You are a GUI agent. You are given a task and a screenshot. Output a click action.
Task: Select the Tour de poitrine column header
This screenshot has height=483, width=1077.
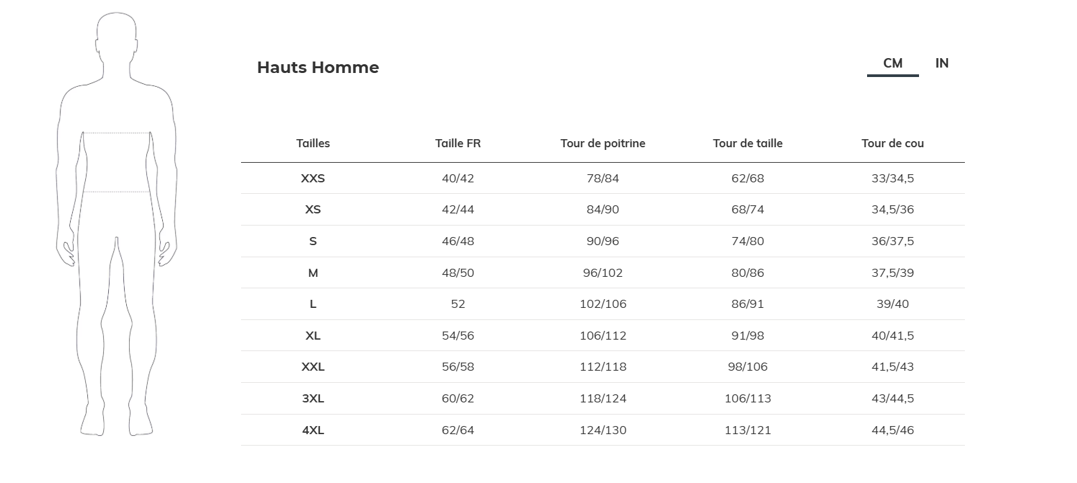point(603,144)
